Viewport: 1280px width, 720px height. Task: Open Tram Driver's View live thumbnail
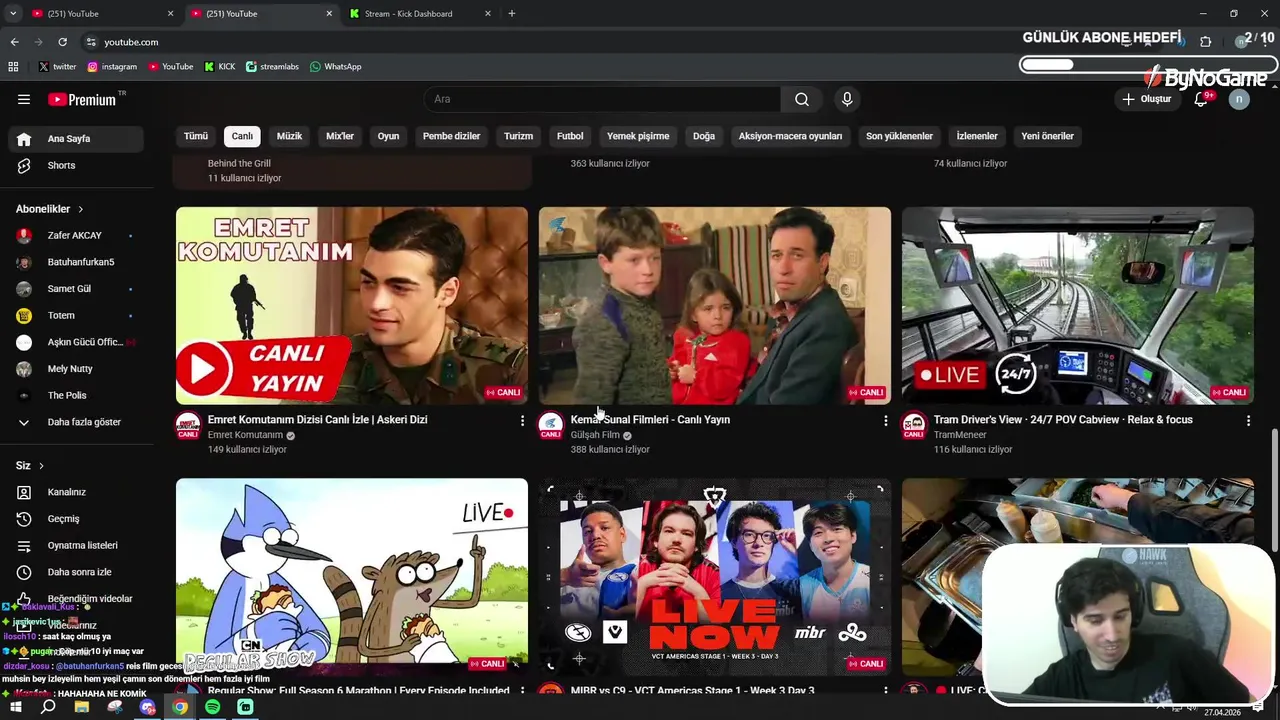1078,305
